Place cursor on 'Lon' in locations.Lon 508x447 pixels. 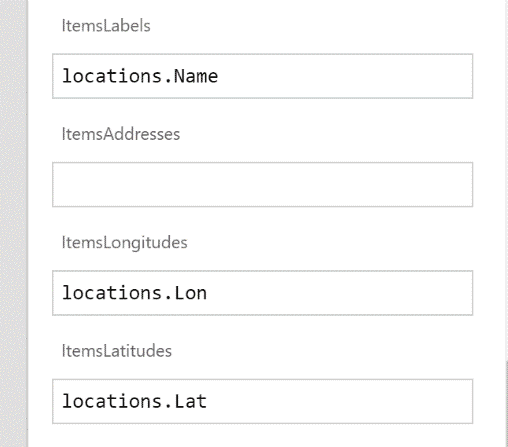[x=190, y=293]
